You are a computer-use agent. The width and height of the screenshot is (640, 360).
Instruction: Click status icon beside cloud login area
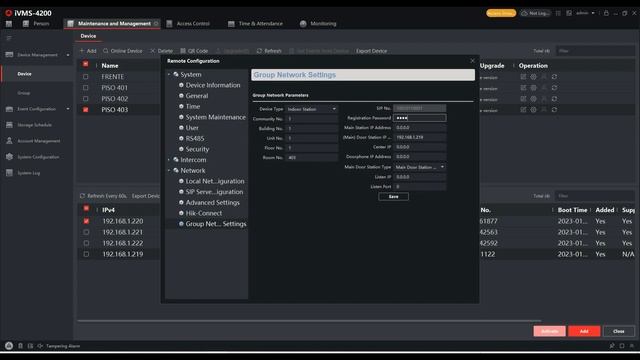tap(558, 13)
